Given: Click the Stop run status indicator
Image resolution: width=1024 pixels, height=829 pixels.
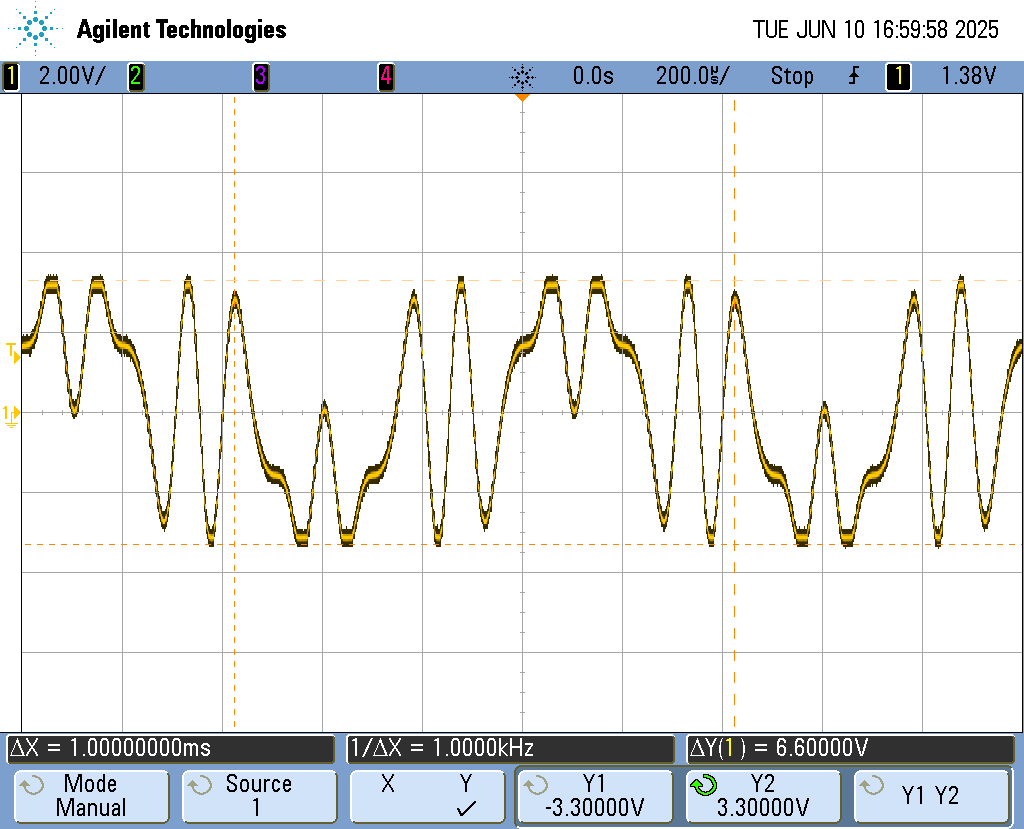Looking at the screenshot, I should click(x=792, y=76).
